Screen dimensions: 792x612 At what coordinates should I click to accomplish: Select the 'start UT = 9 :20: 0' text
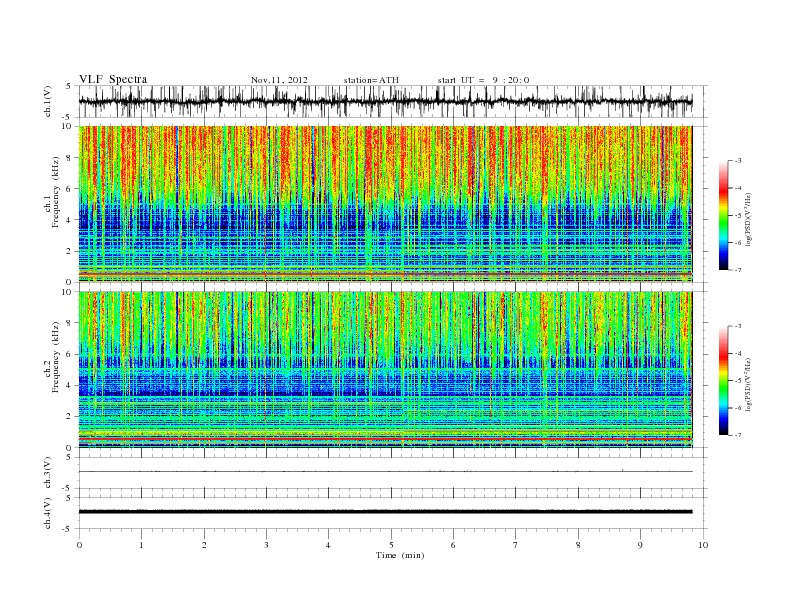tap(483, 80)
